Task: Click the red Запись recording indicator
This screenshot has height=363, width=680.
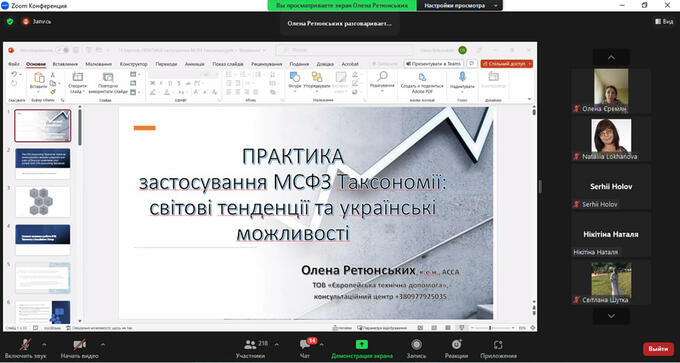Action: (x=37, y=21)
